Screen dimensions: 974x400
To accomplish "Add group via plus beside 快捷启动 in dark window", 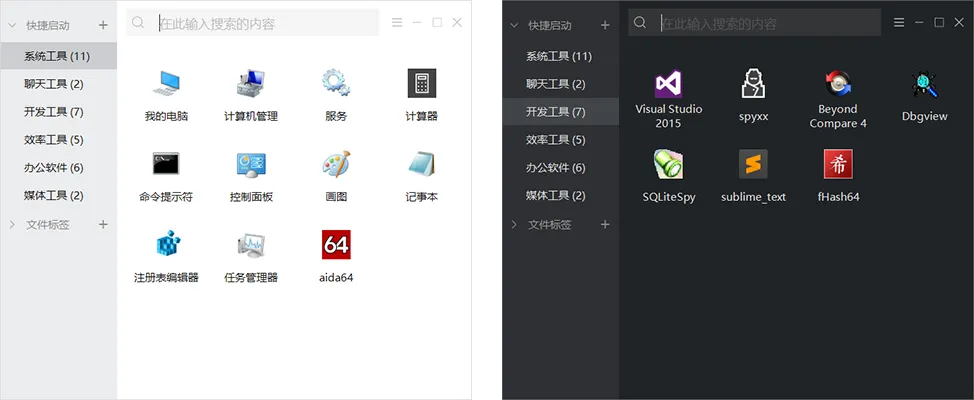I will coord(605,25).
